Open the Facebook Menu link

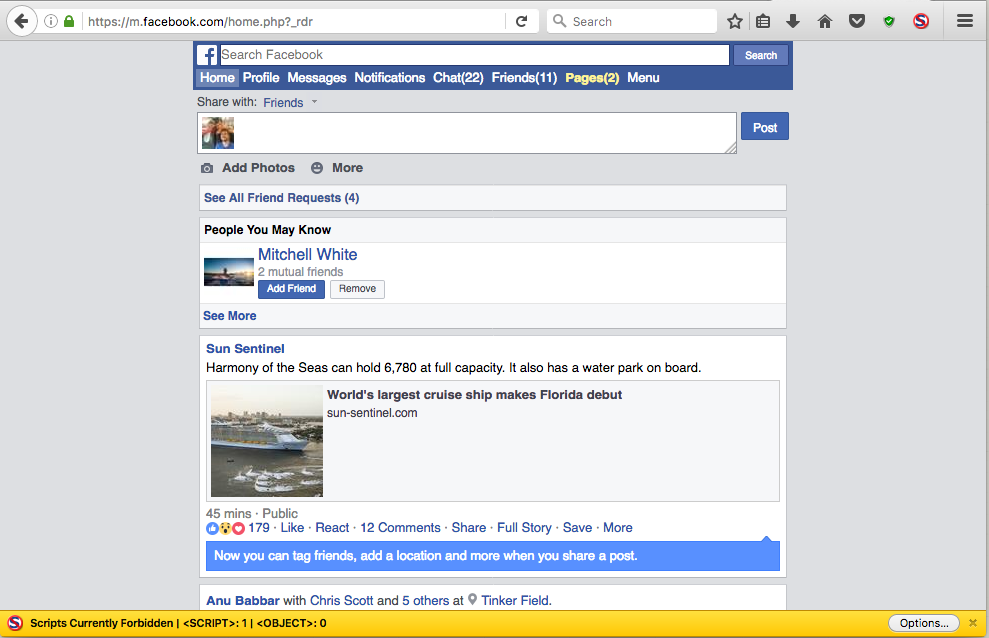coord(643,78)
